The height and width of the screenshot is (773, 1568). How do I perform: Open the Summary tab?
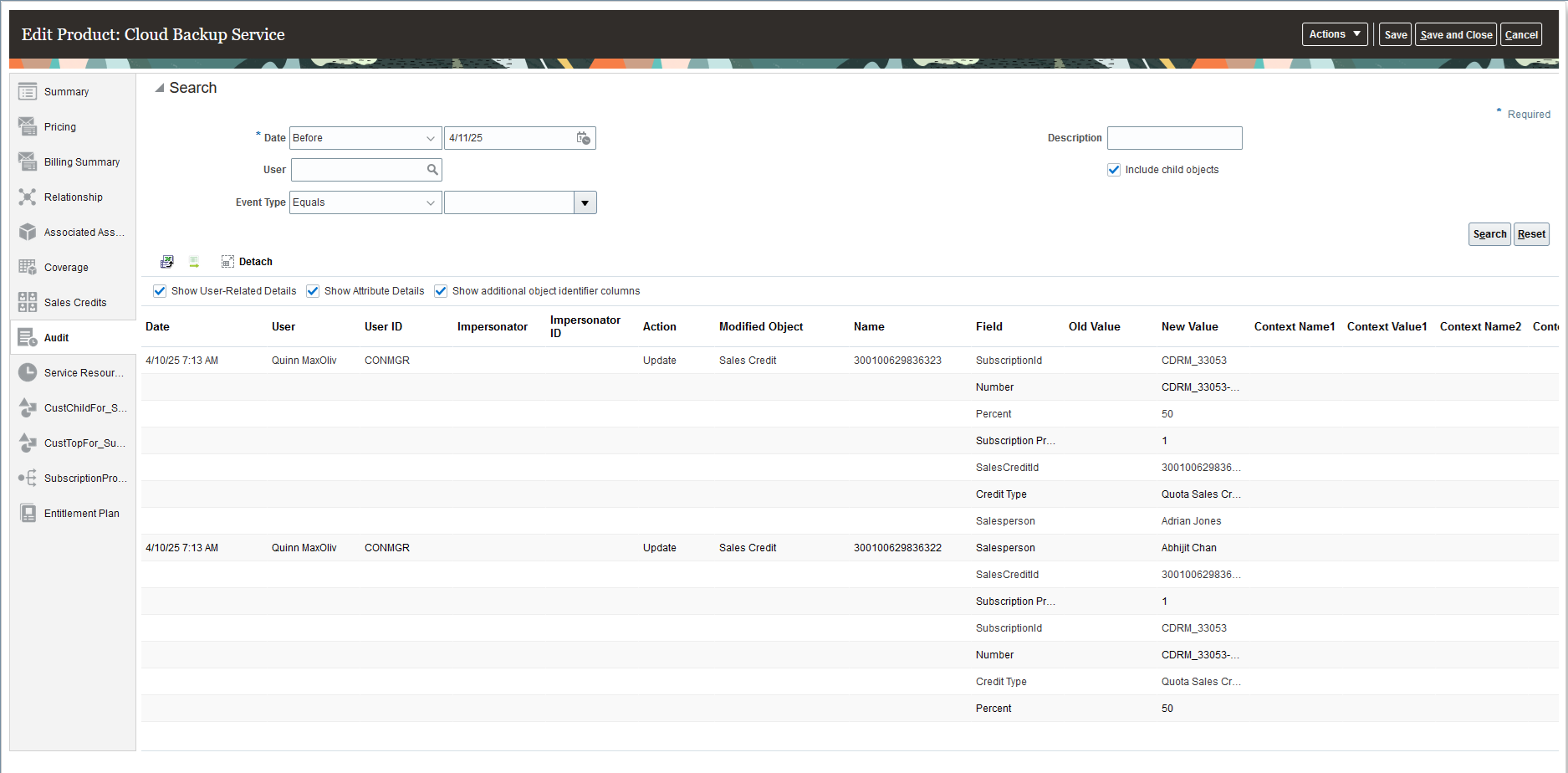click(x=66, y=92)
